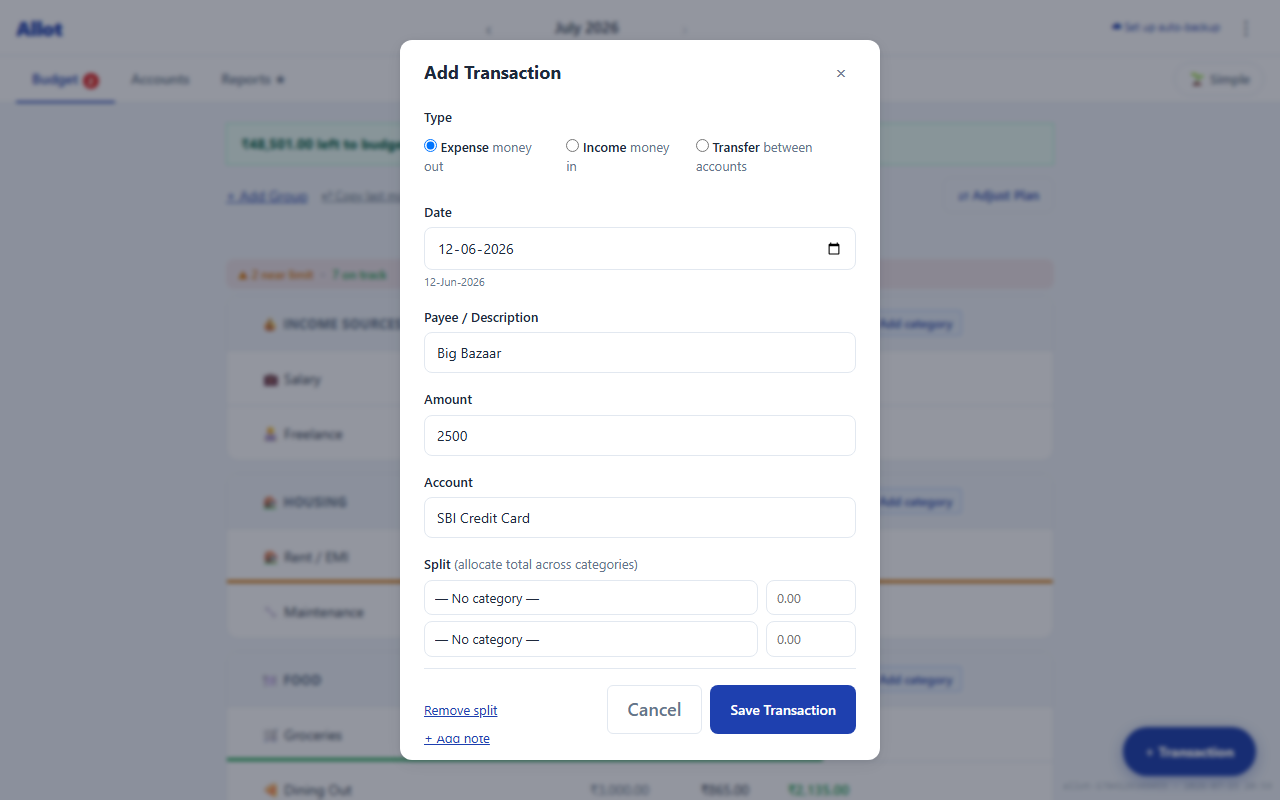Screen dimensions: 1280x800
Task: Click the Adjust Plan button
Action: coord(999,196)
